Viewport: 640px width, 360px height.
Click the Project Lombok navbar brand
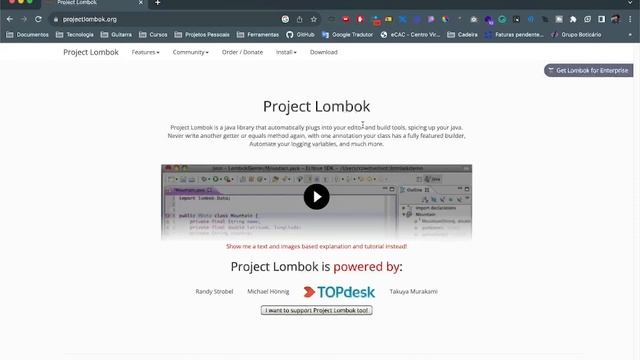point(91,52)
